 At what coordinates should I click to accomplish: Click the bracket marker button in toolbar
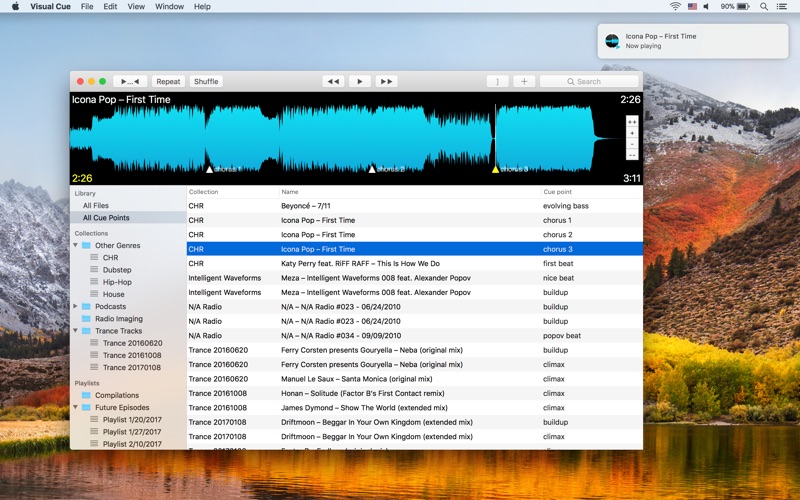coord(497,81)
